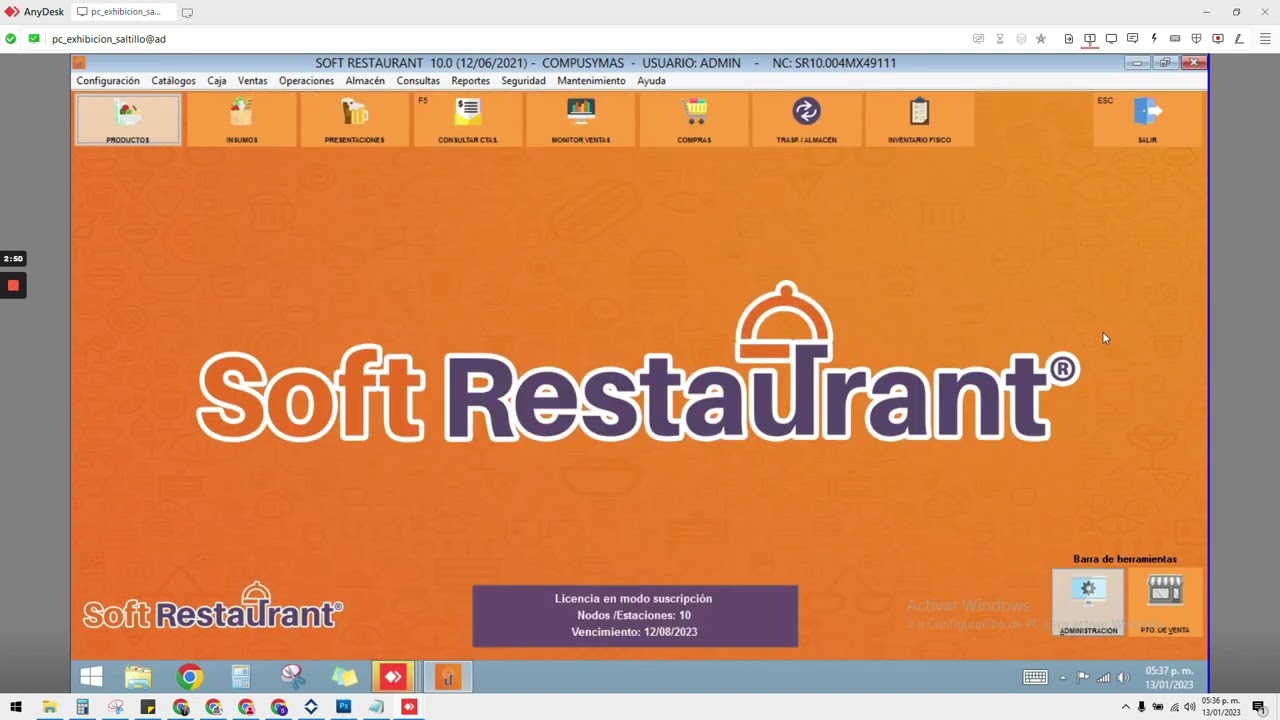The width and height of the screenshot is (1280, 720).
Task: Open the Seguridad menu
Action: tap(523, 81)
